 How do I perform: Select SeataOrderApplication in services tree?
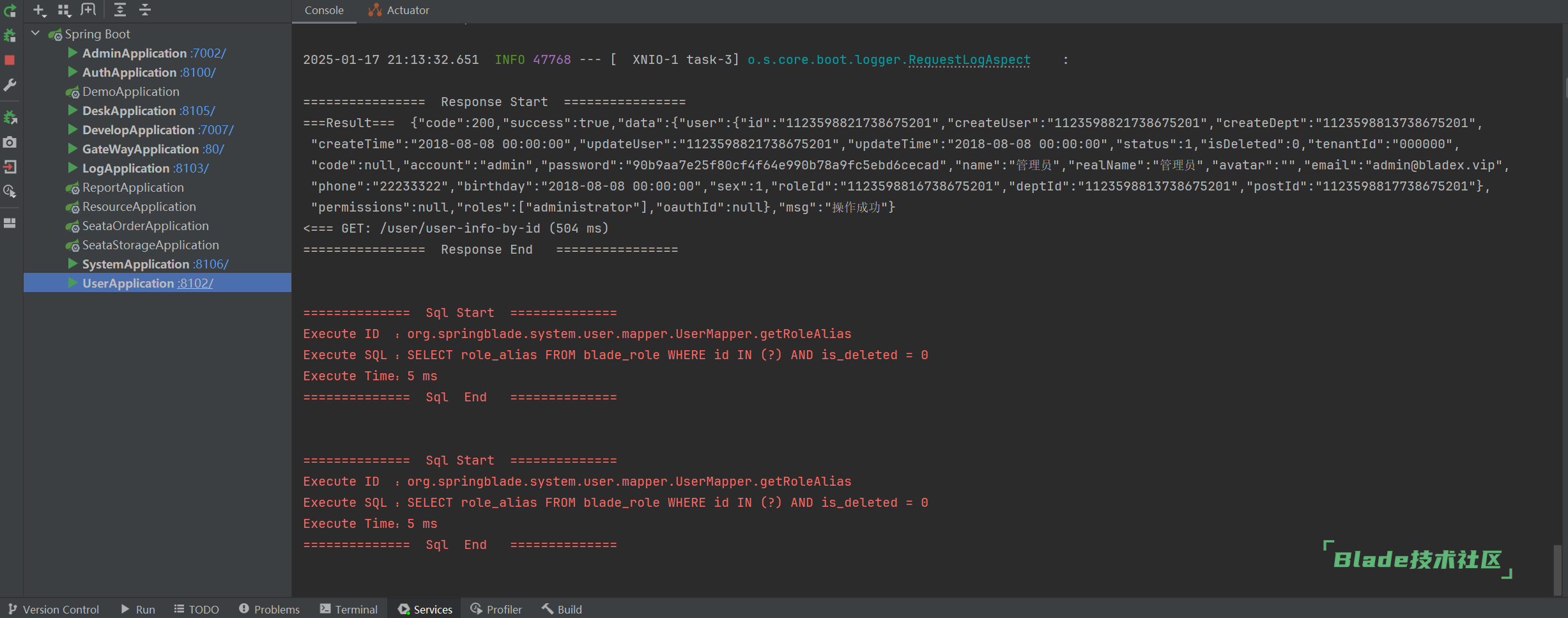(x=146, y=226)
